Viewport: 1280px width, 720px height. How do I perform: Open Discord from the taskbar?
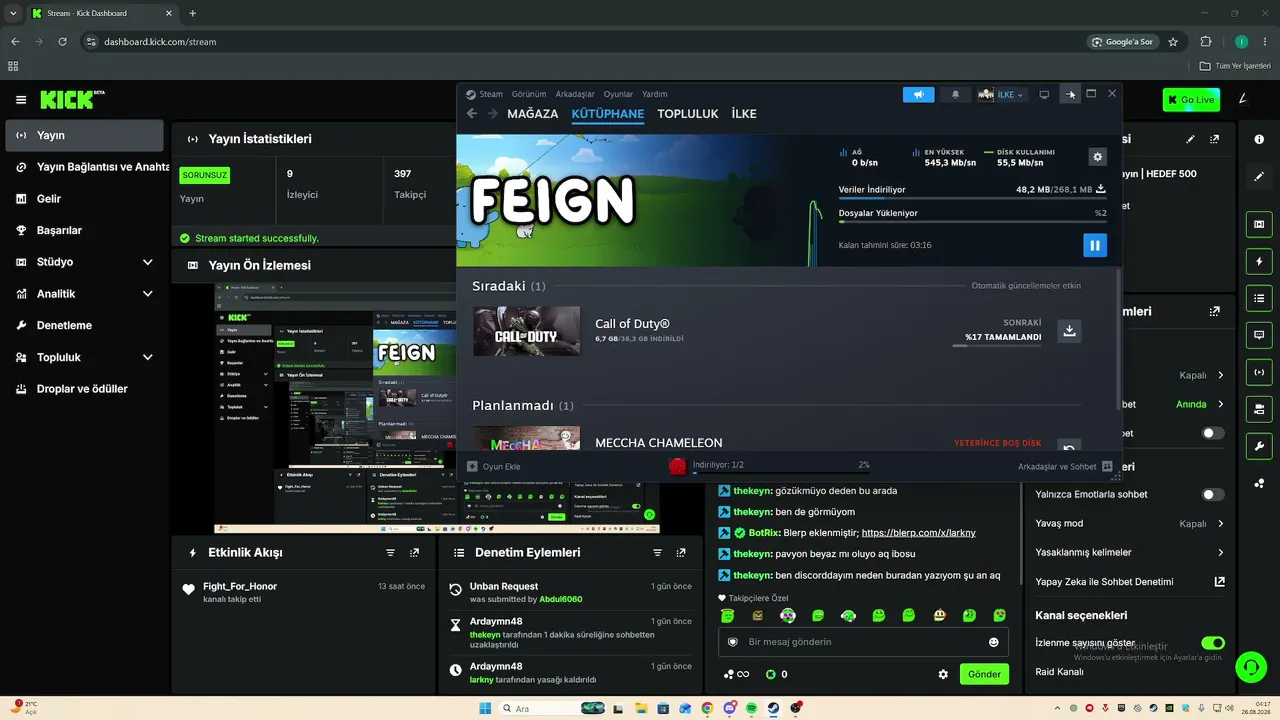729,708
